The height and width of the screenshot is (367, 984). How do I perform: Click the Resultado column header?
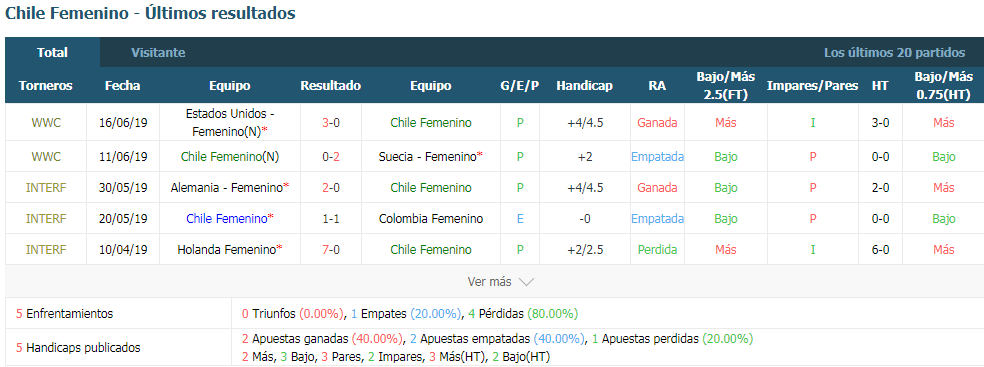(331, 85)
